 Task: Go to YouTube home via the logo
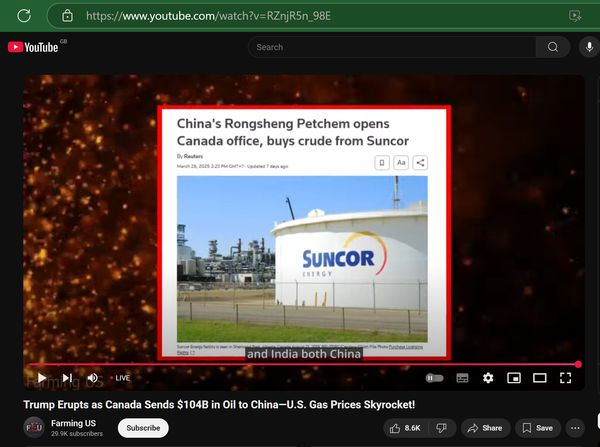[x=33, y=47]
